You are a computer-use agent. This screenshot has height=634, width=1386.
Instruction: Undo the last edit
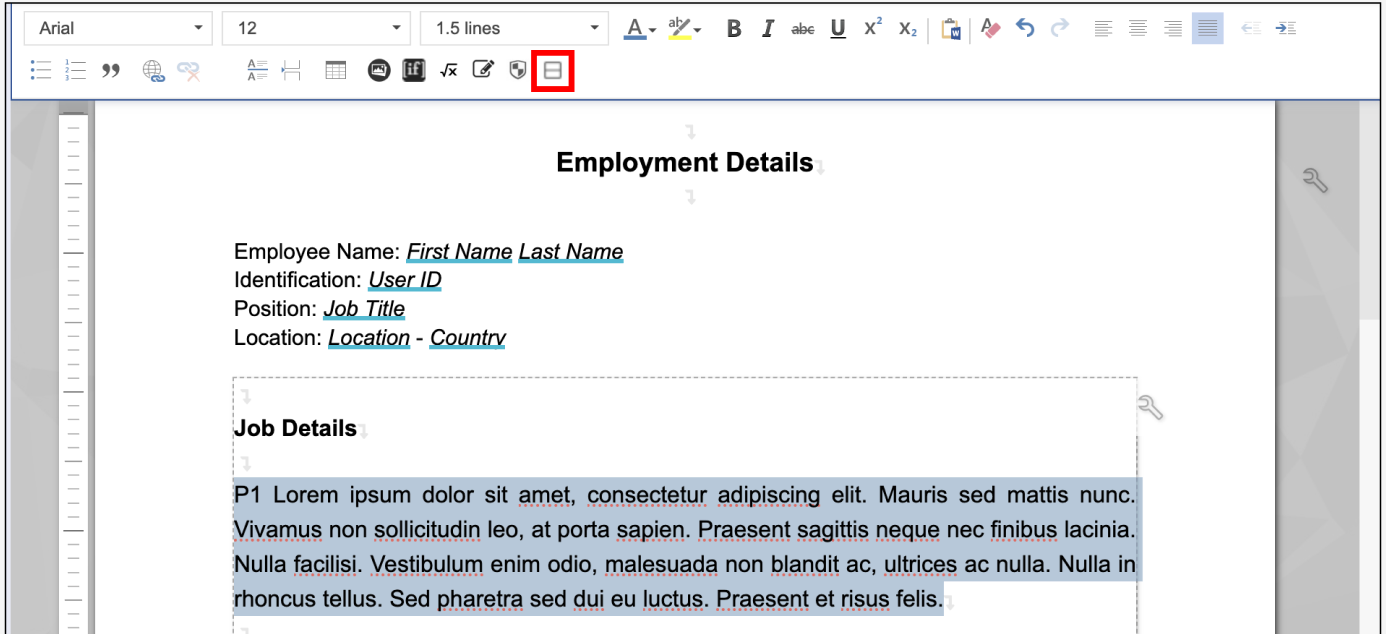(x=1025, y=28)
